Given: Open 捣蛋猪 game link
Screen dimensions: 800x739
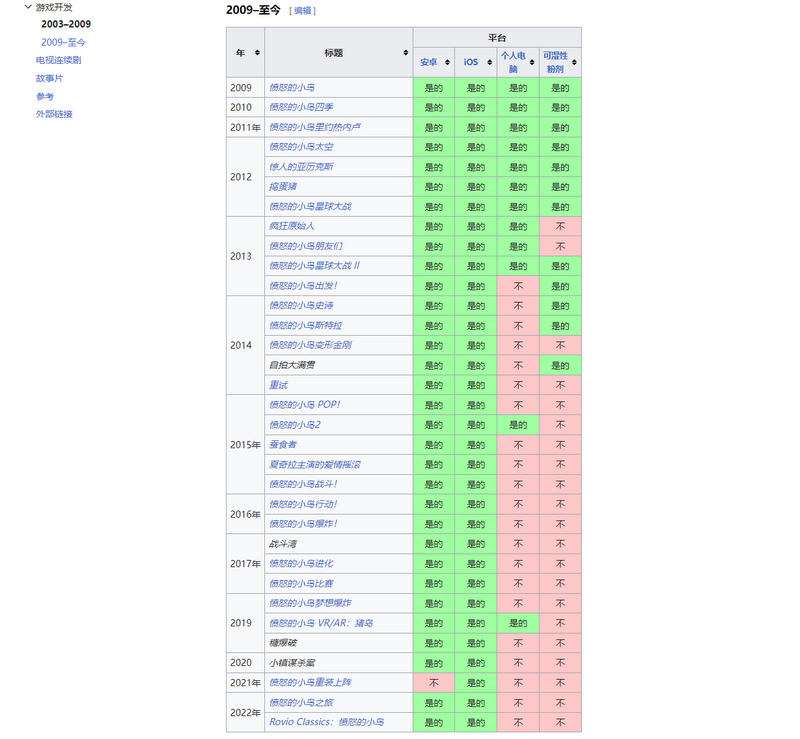Looking at the screenshot, I should pyautogui.click(x=283, y=187).
